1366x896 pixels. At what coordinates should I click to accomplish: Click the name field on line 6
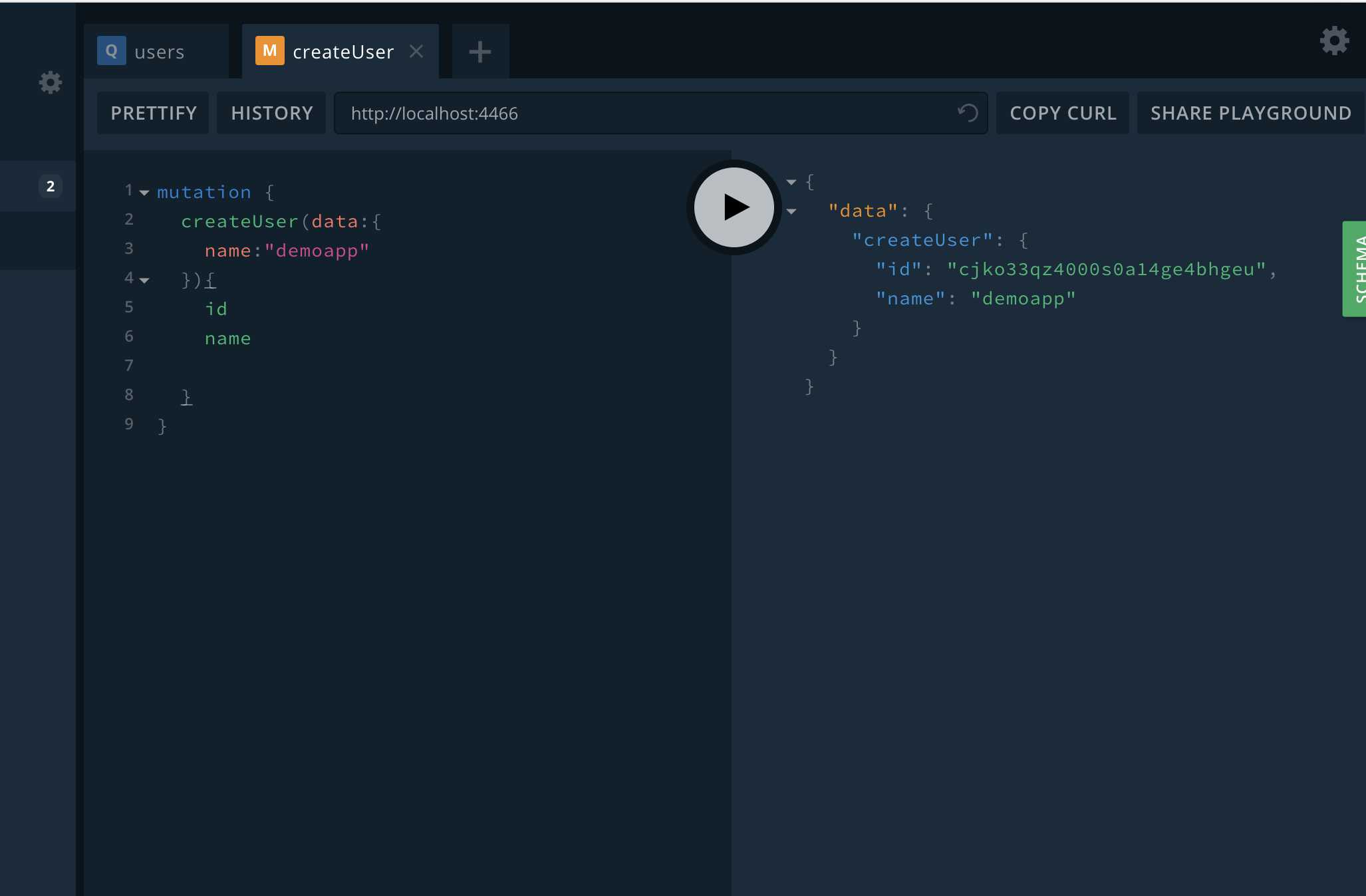[x=228, y=338]
